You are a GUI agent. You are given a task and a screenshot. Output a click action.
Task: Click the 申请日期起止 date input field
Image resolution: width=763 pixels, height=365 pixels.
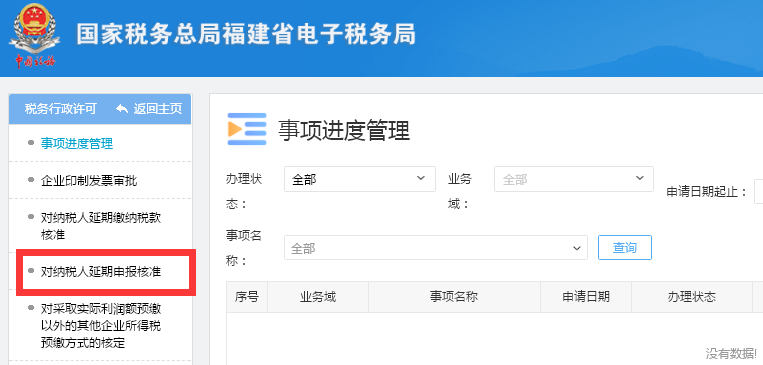[x=759, y=191]
